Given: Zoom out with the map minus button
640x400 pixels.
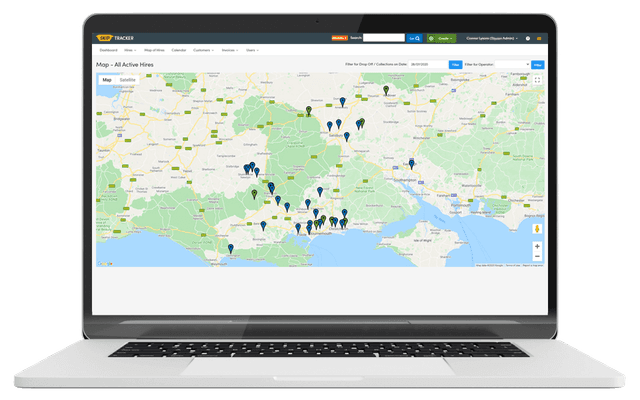Looking at the screenshot, I should tap(537, 256).
